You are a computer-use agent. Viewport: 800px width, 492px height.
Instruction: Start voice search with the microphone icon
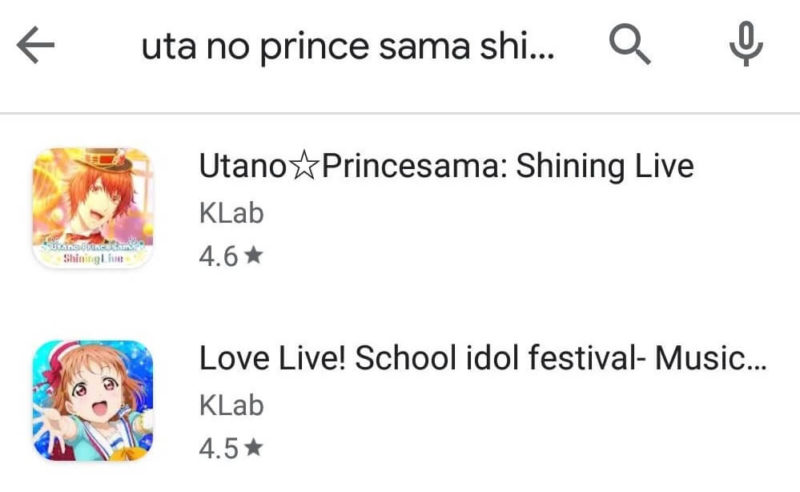746,44
